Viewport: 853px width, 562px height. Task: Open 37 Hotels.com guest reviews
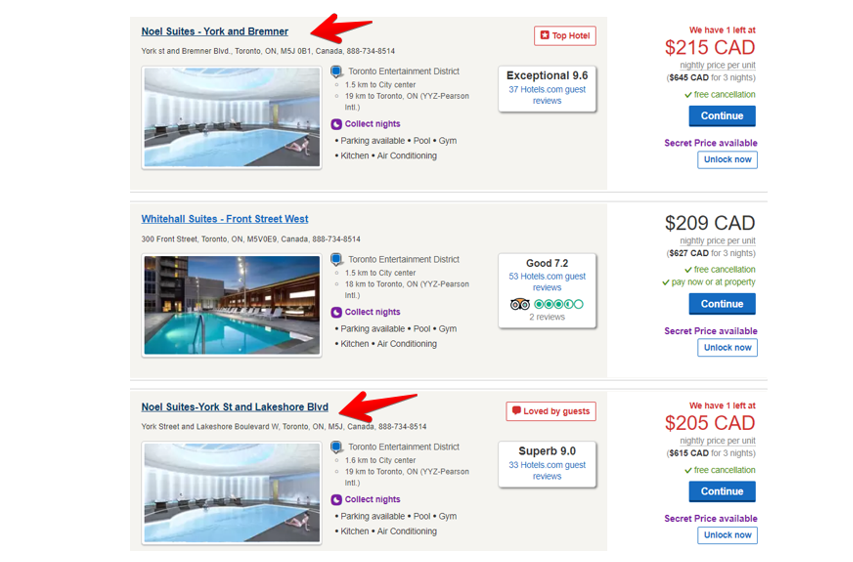point(547,95)
